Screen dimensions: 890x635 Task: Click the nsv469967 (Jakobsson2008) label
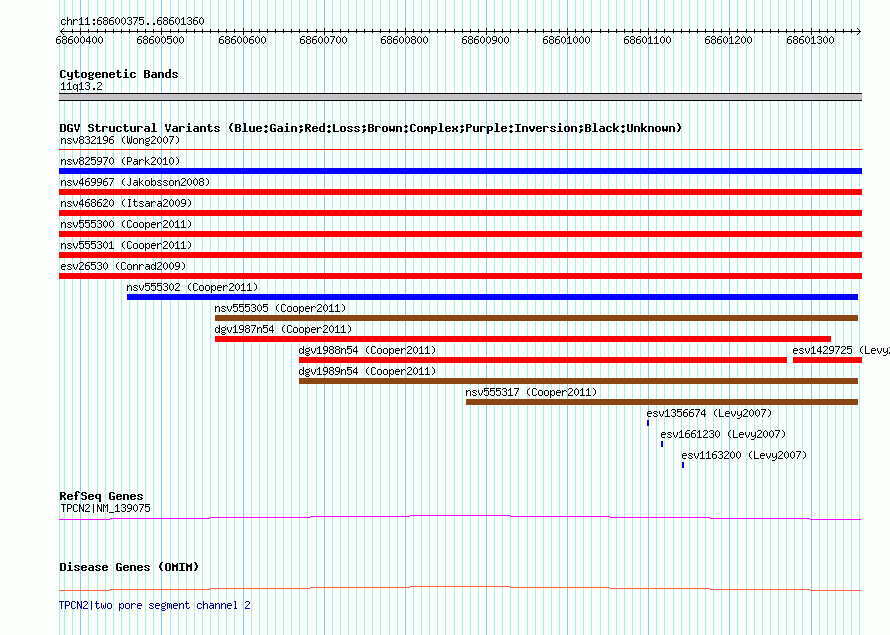(135, 182)
